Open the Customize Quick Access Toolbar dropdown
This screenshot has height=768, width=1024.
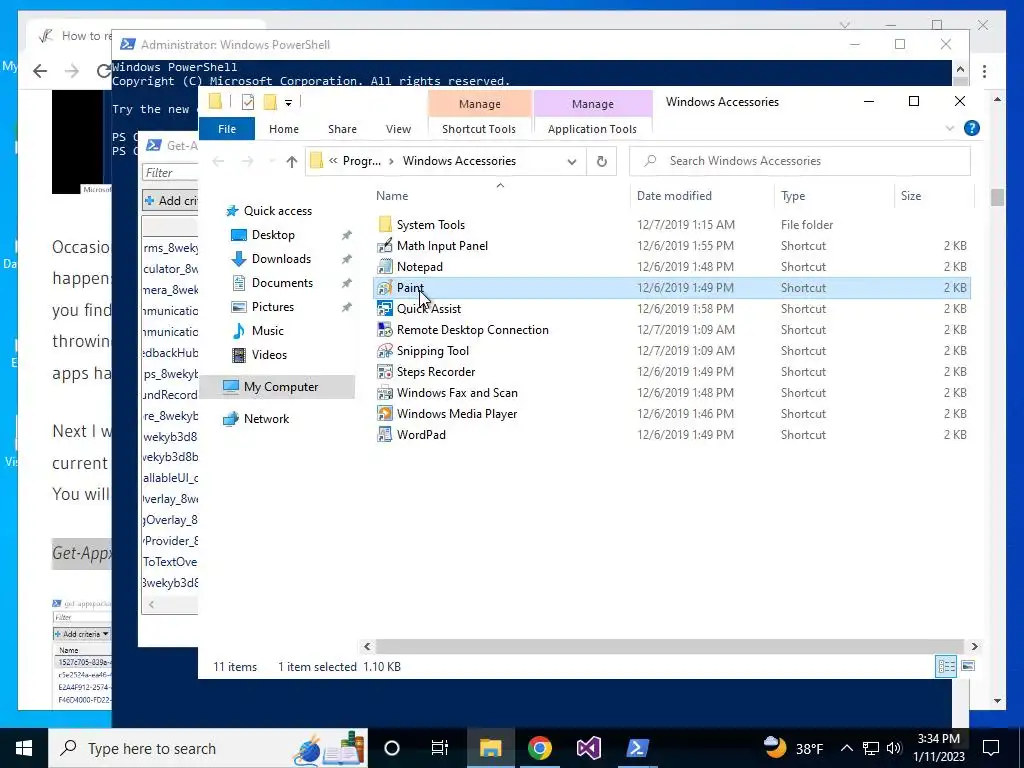(288, 102)
